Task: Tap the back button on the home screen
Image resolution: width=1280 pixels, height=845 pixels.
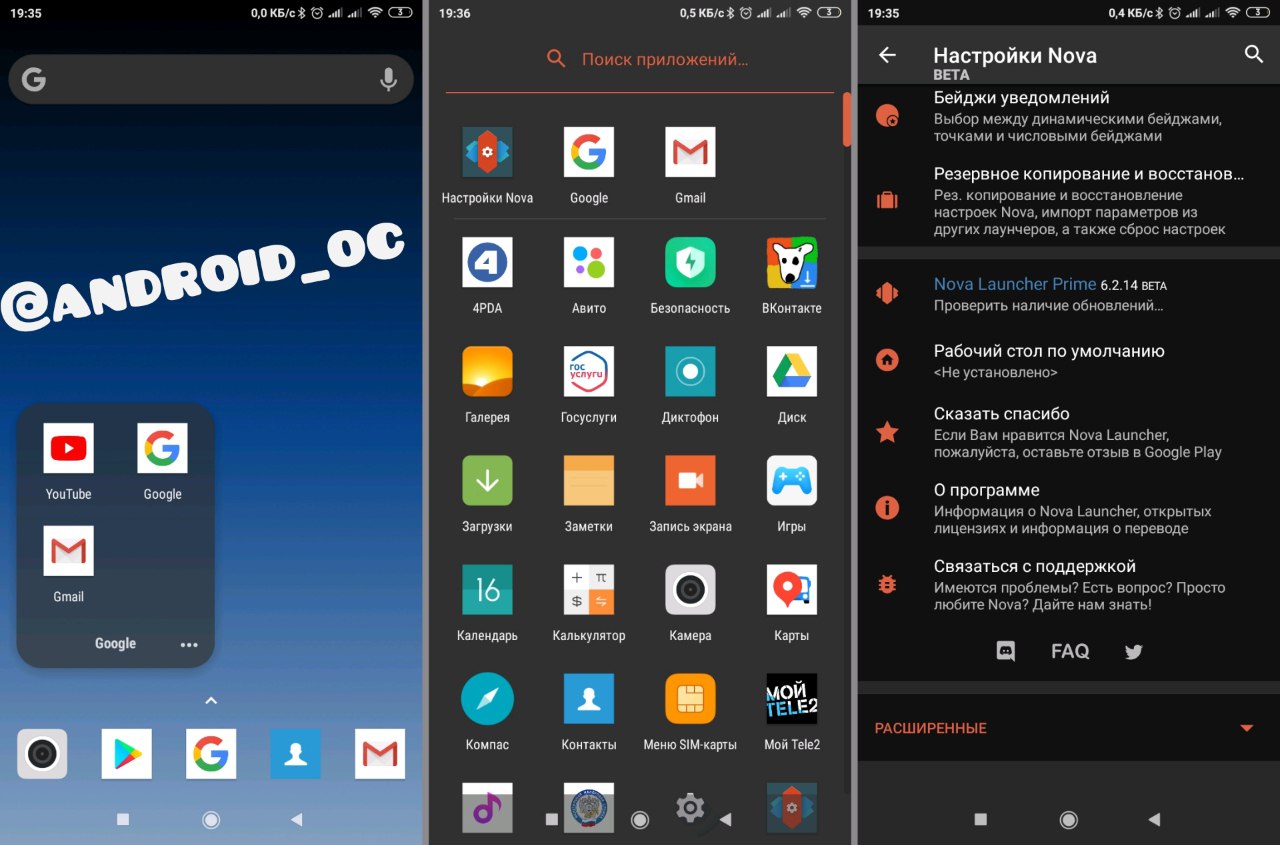Action: click(x=296, y=819)
